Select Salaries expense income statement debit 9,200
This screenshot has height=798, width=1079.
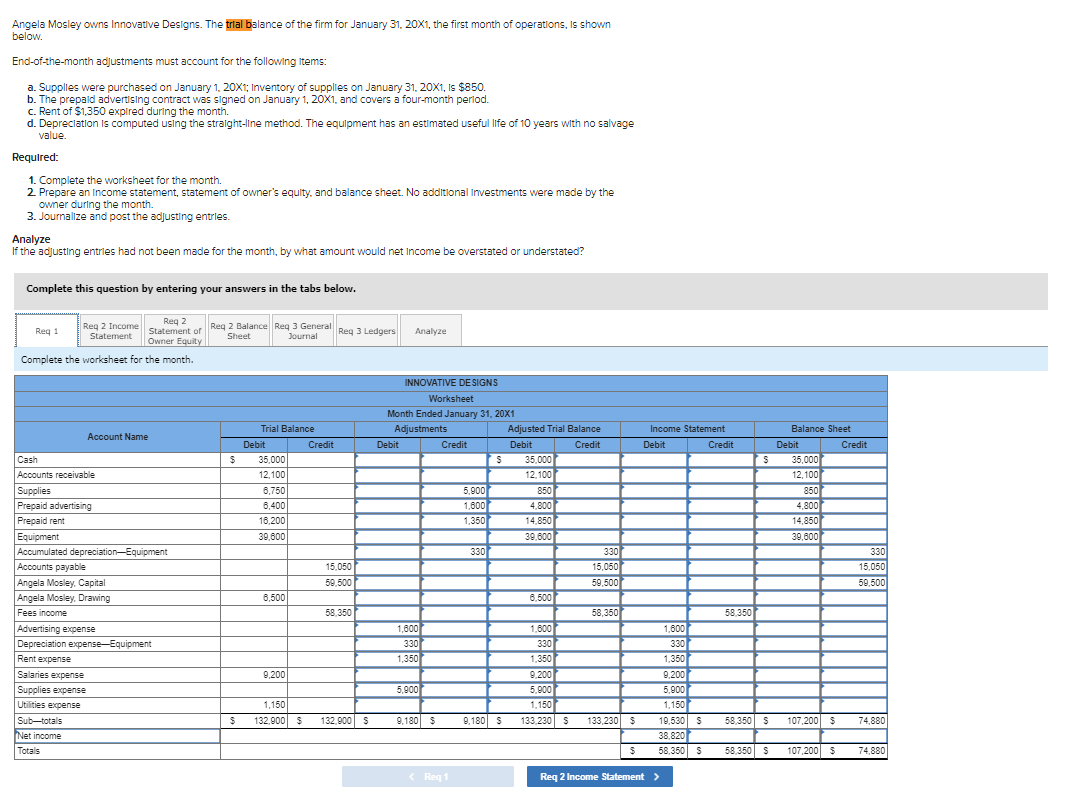[x=654, y=675]
